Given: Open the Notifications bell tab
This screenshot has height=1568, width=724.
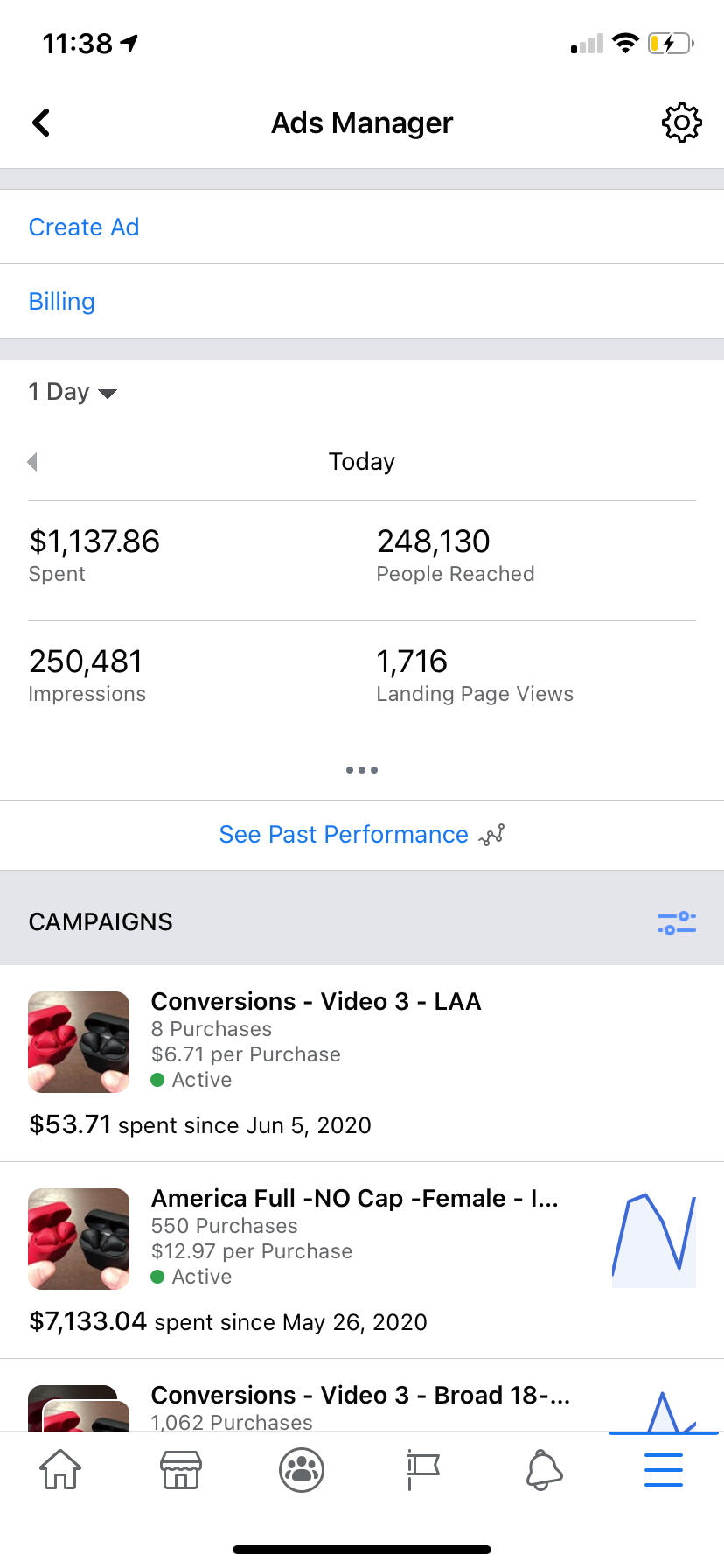Looking at the screenshot, I should (543, 1469).
